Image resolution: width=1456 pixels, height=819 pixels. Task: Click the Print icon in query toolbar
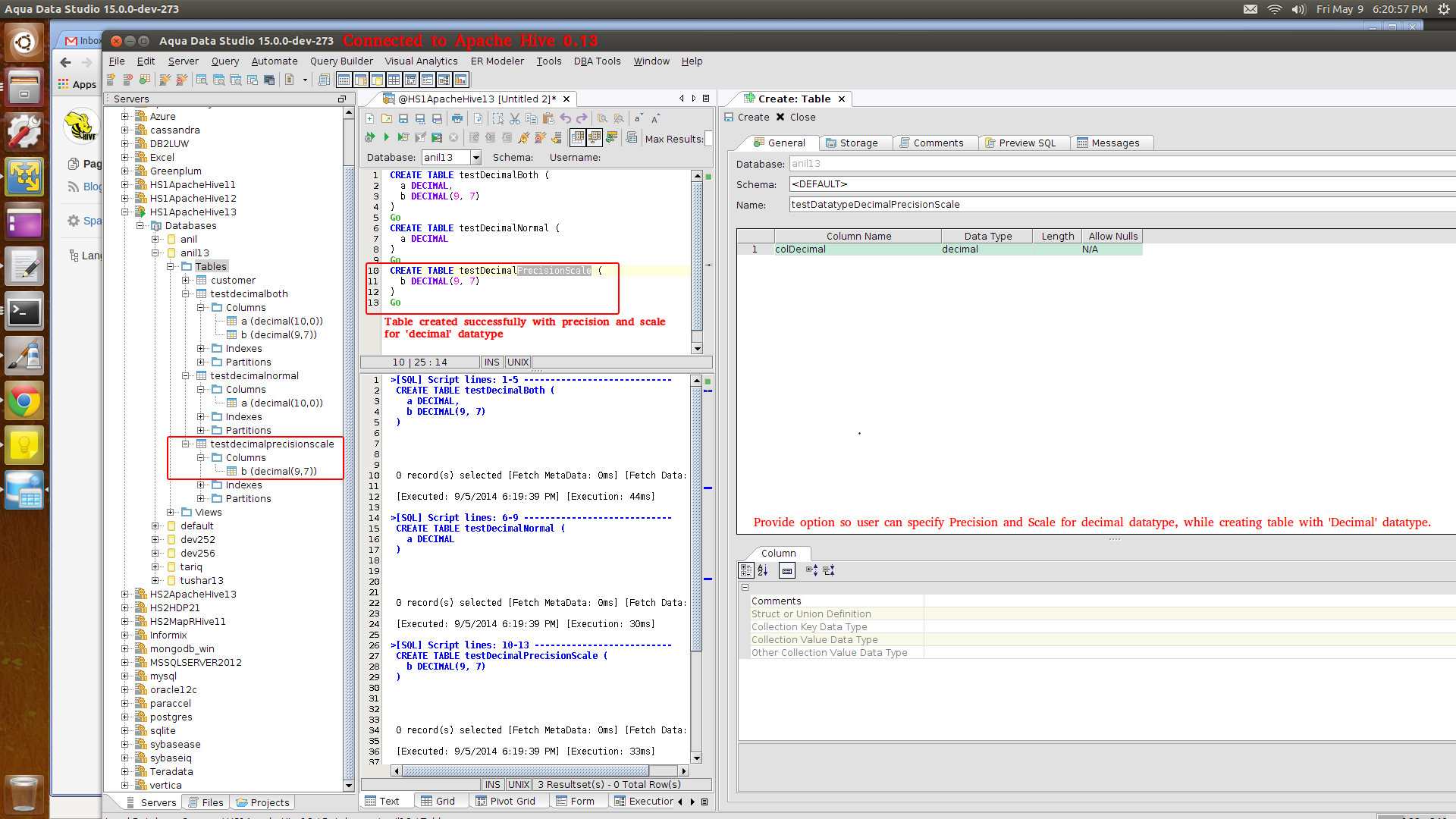pos(457,118)
